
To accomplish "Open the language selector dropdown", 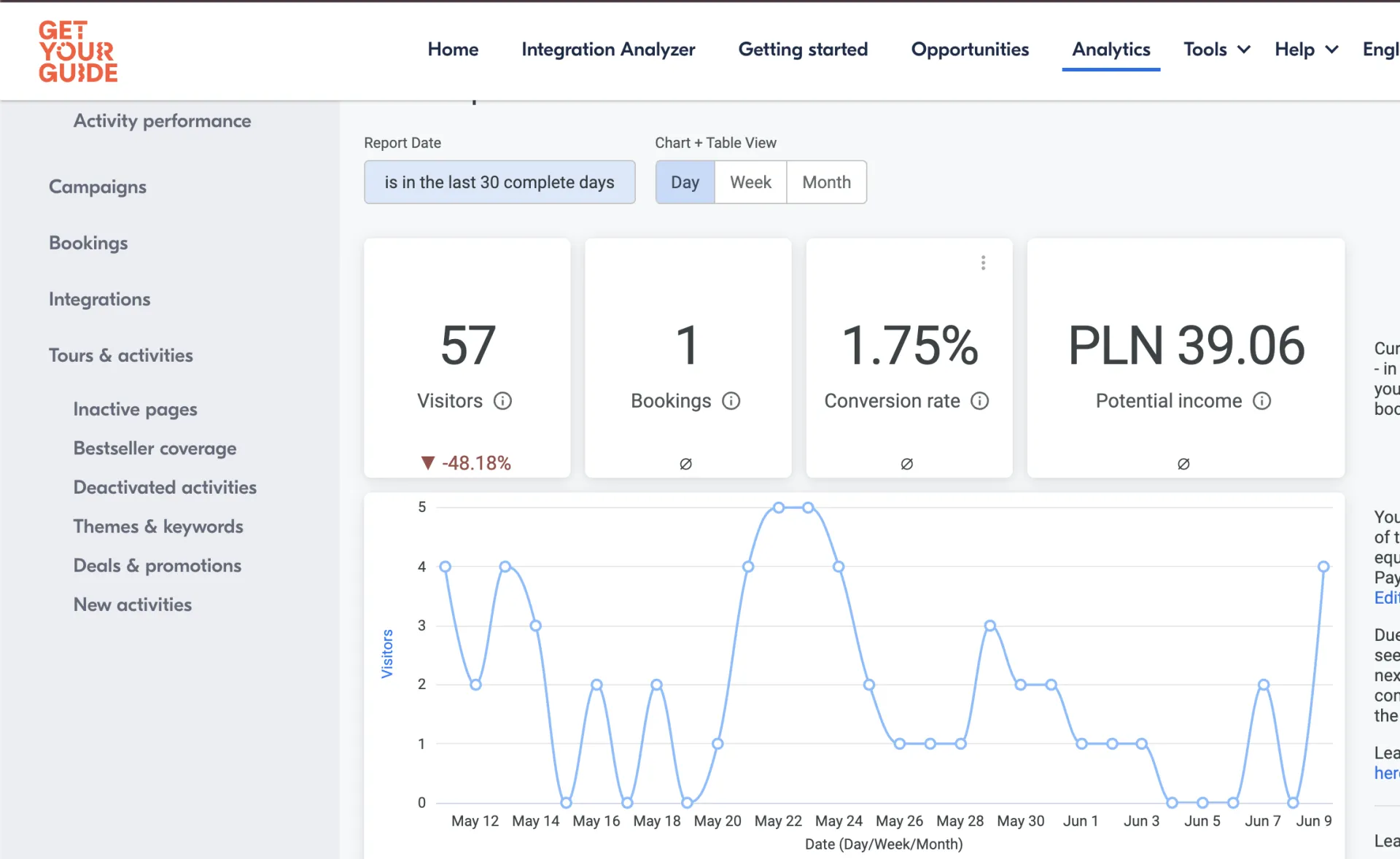I will pyautogui.click(x=1380, y=50).
